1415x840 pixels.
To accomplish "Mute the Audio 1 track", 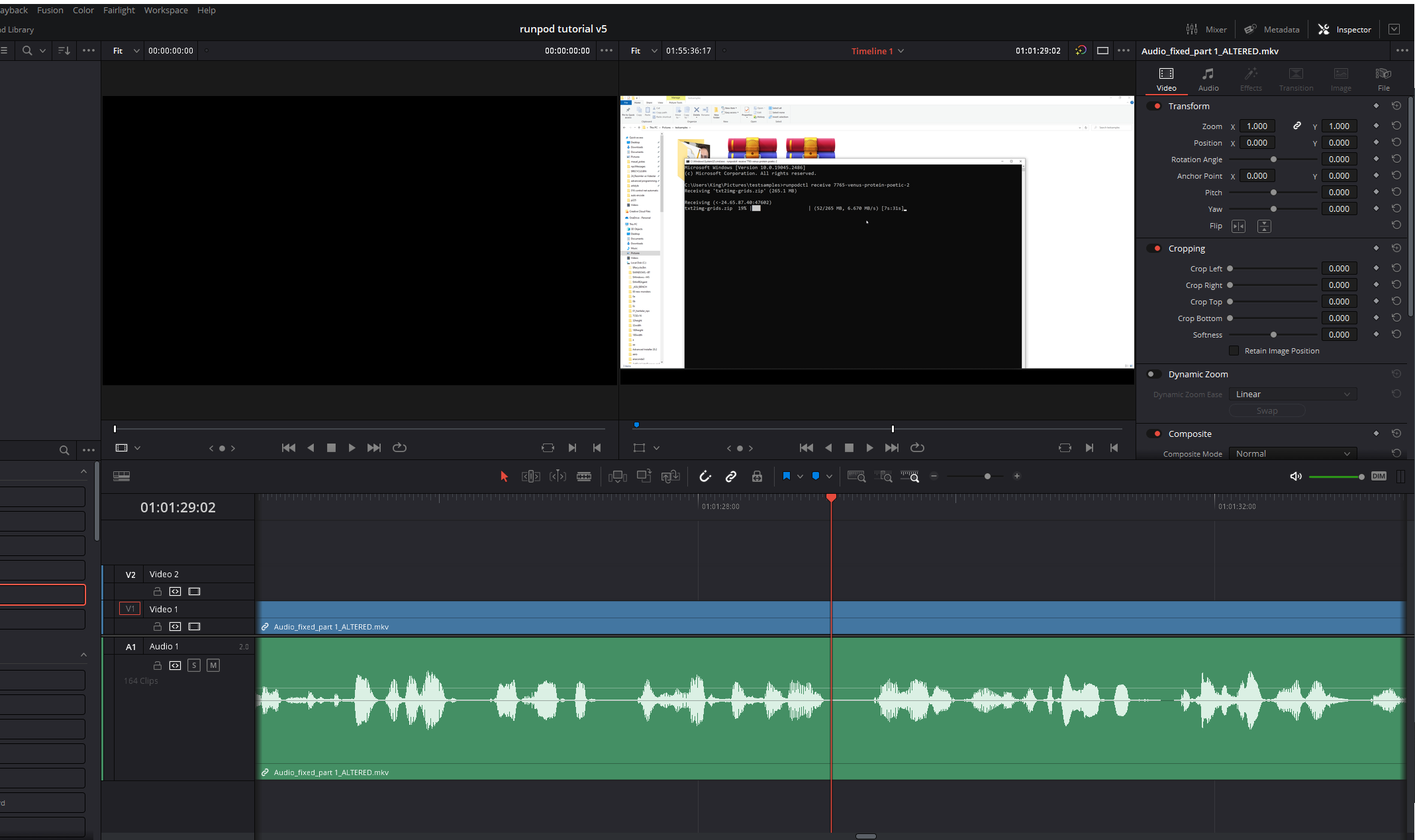I will (213, 665).
